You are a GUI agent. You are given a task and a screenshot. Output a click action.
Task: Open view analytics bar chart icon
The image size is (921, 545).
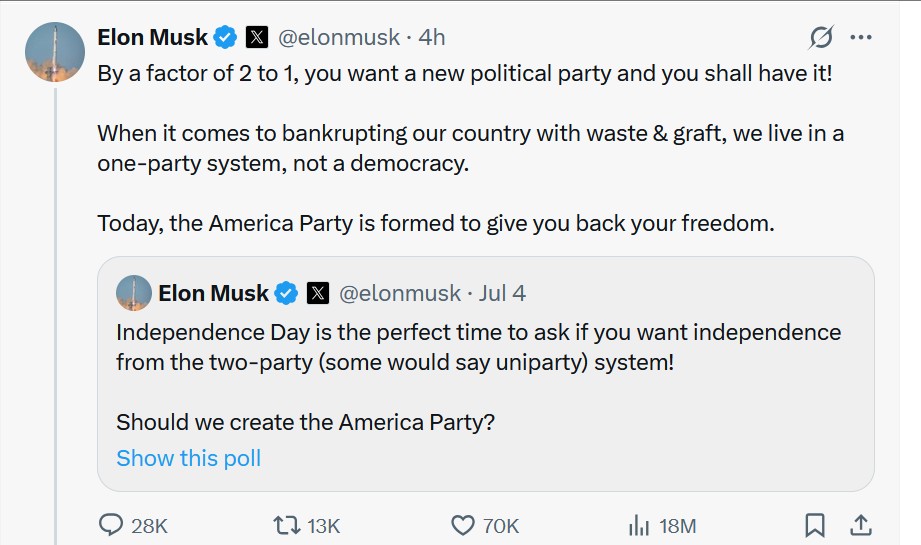tap(638, 525)
